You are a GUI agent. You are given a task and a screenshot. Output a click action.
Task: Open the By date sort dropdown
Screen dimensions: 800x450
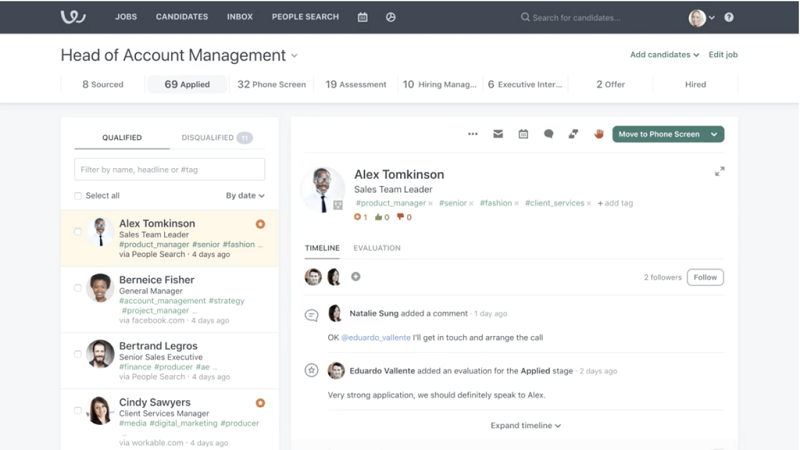point(245,196)
